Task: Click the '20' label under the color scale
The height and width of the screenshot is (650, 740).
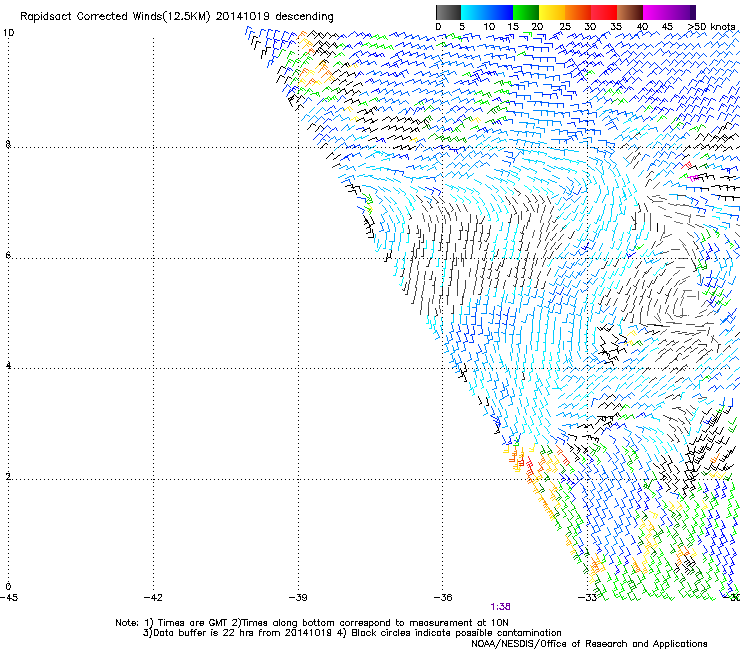Action: (537, 27)
